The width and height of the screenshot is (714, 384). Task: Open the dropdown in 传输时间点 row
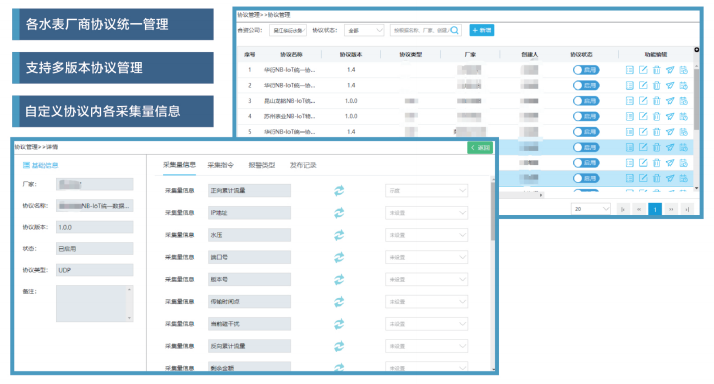pos(426,302)
